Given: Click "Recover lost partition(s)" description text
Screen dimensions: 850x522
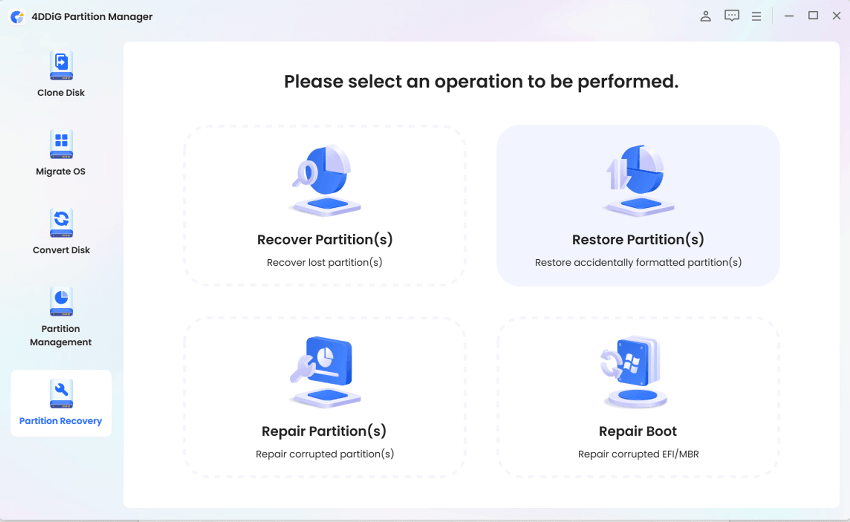Looking at the screenshot, I should pos(325,263).
